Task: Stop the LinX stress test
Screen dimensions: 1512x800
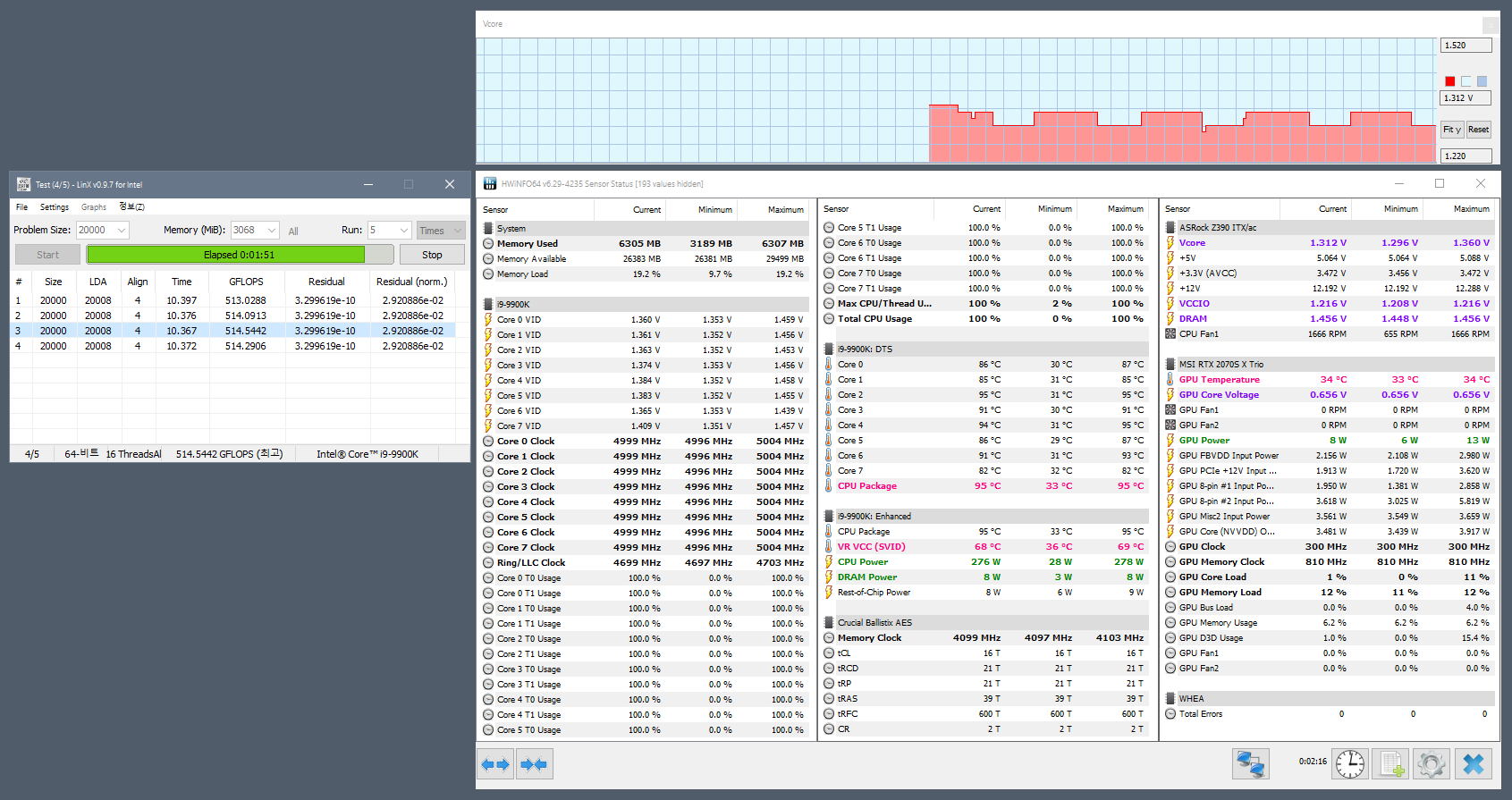Action: 432,255
